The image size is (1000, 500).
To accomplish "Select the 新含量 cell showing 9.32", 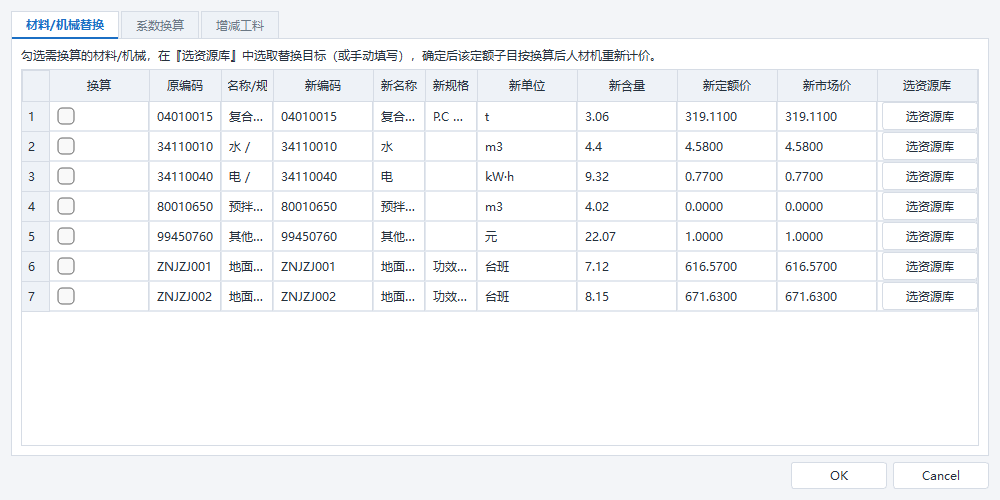I will tap(627, 177).
